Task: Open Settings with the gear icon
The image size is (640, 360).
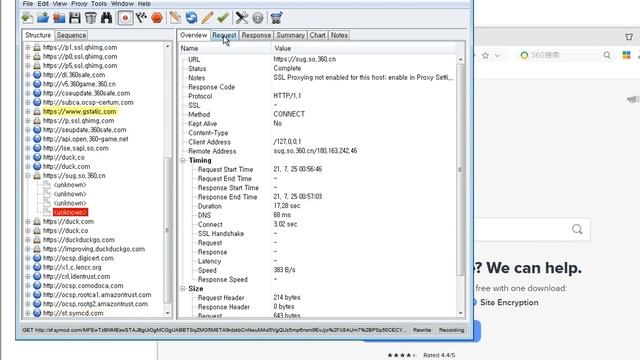Action: pos(258,18)
